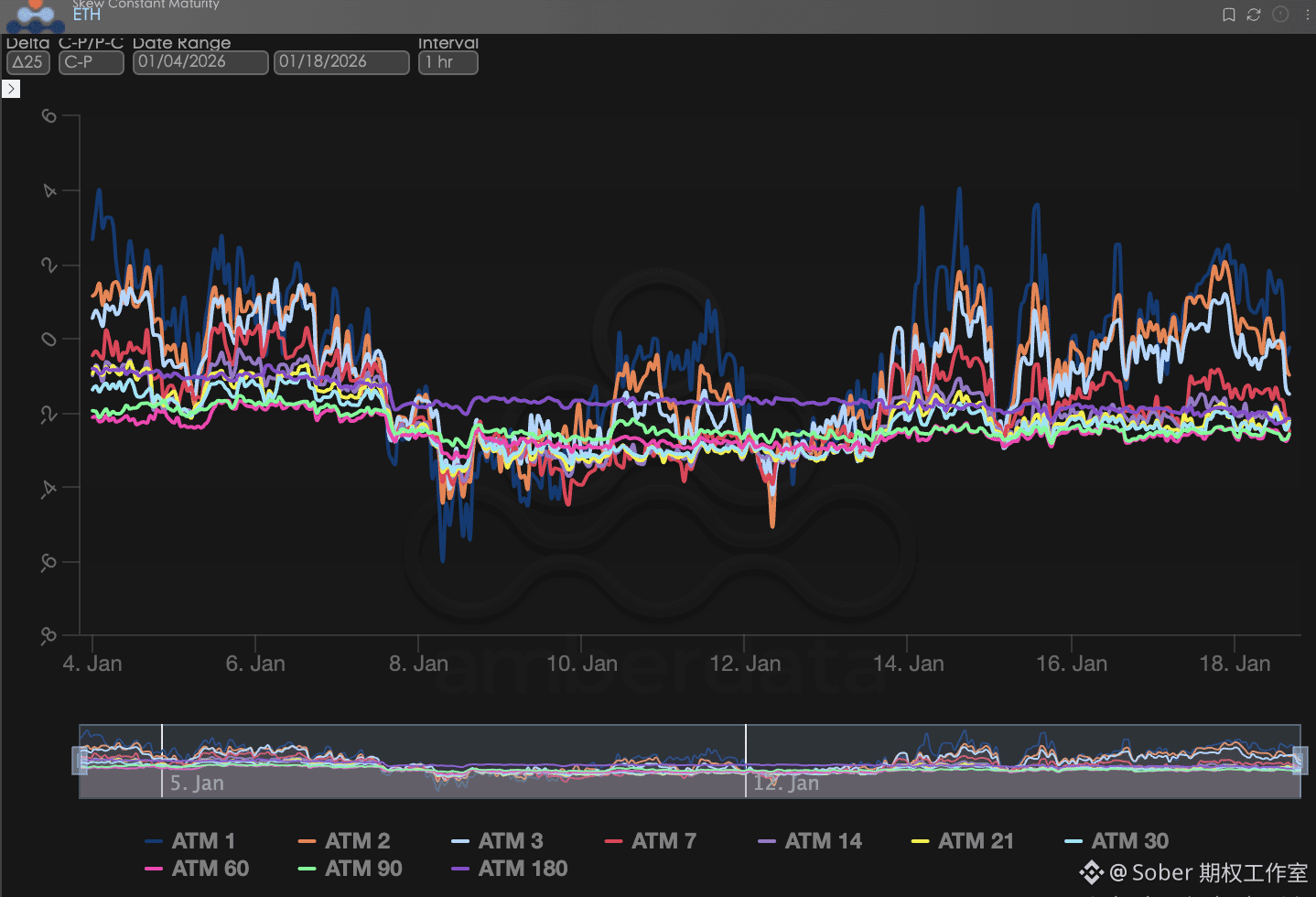Viewport: 1316px width, 897px height.
Task: Toggle the ATM 1 series in legend
Action: coord(190,841)
